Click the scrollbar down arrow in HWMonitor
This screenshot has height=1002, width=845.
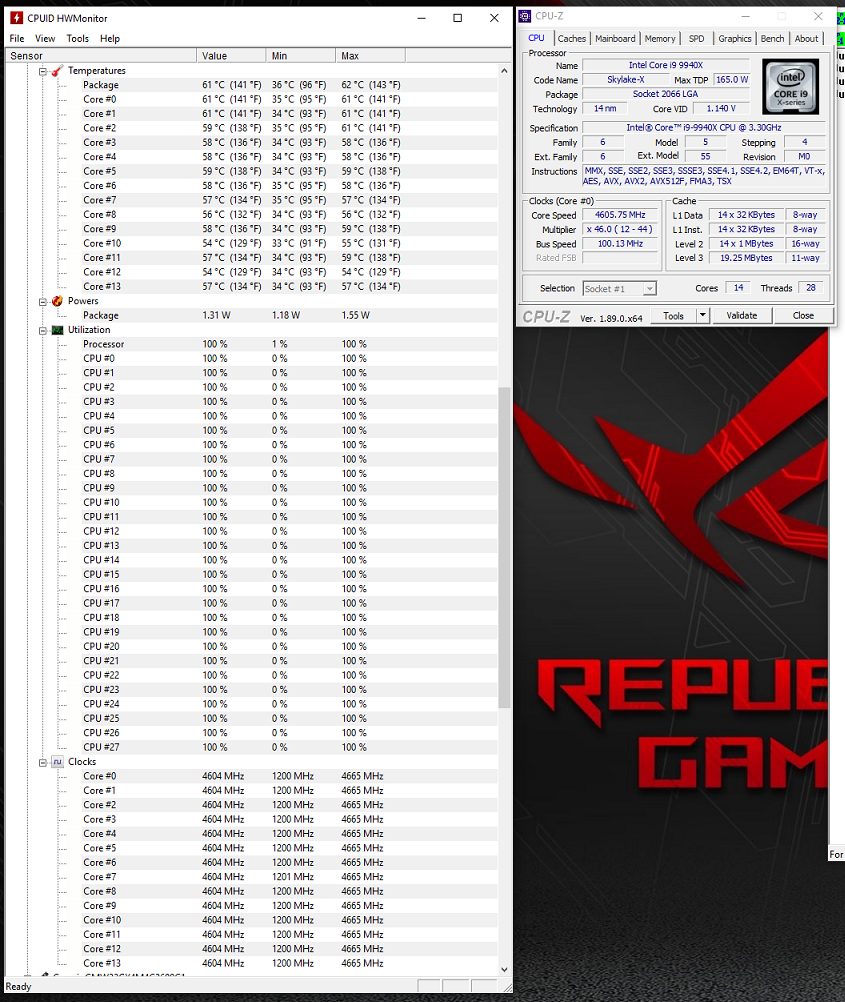pyautogui.click(x=504, y=969)
